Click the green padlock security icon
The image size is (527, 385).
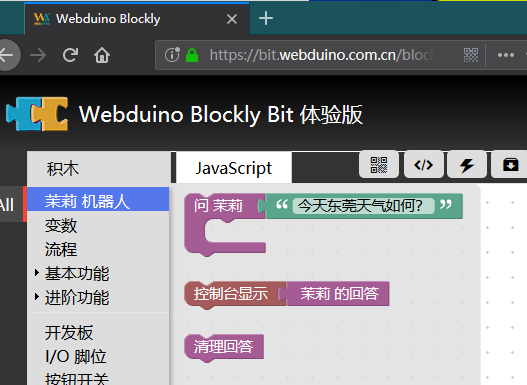(x=192, y=55)
